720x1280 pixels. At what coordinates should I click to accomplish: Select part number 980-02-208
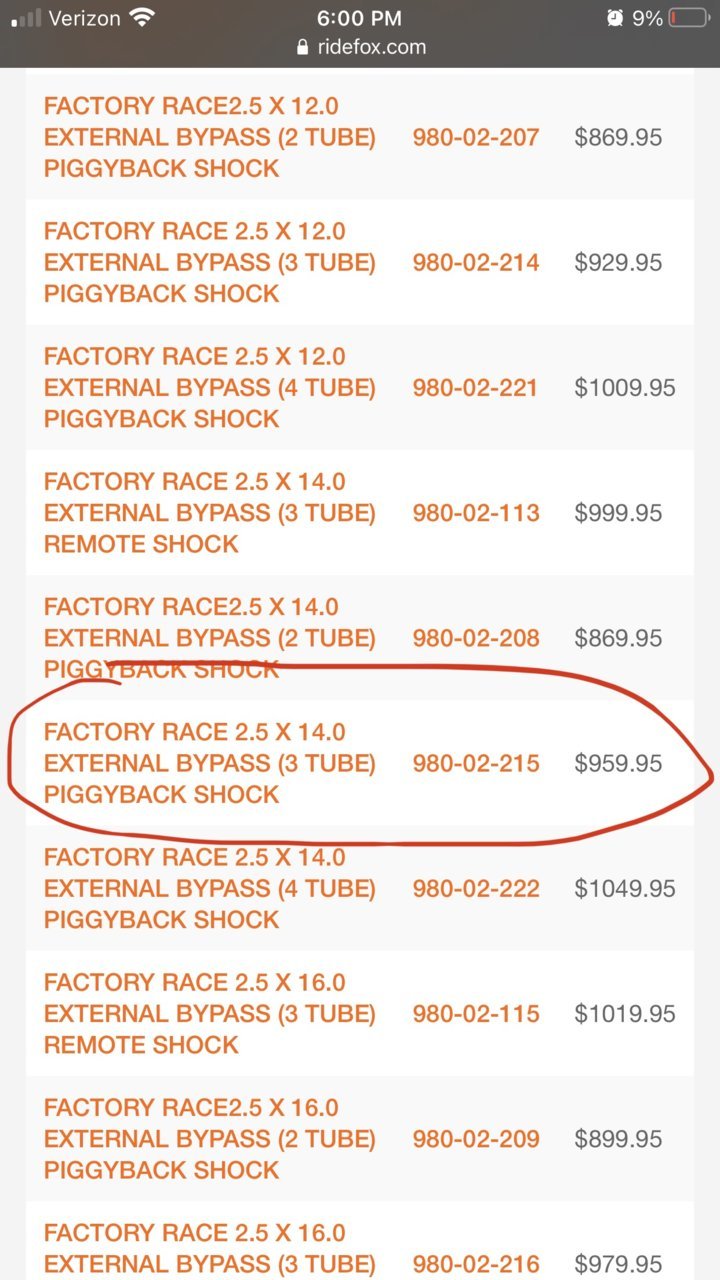click(x=476, y=637)
